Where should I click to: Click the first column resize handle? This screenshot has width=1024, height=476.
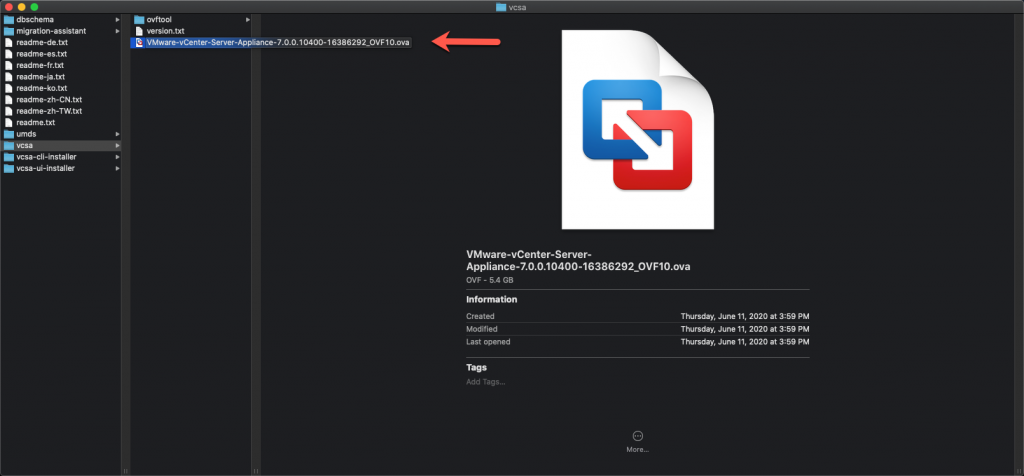(x=125, y=470)
